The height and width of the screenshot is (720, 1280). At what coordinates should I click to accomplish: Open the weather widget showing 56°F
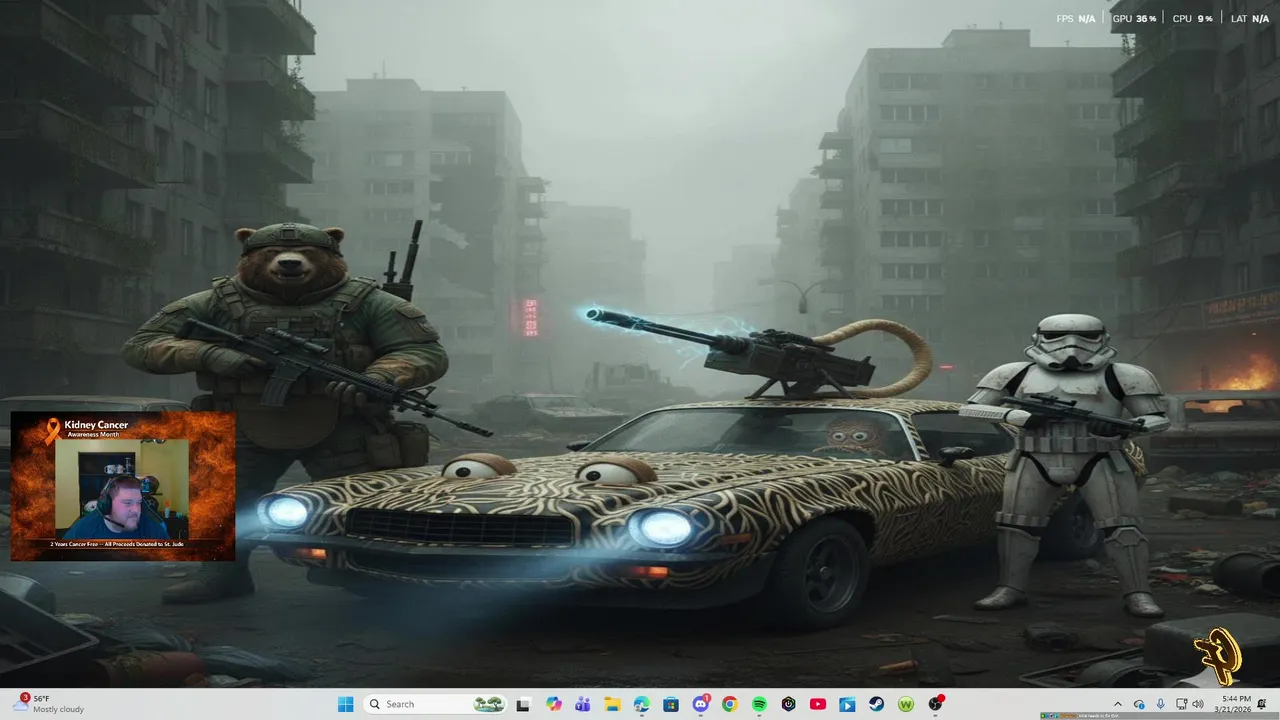48,704
